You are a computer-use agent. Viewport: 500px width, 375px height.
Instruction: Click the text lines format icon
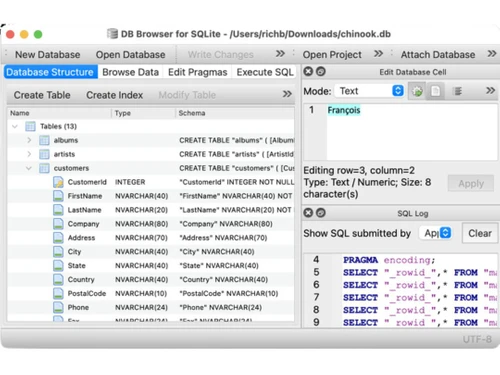458,91
